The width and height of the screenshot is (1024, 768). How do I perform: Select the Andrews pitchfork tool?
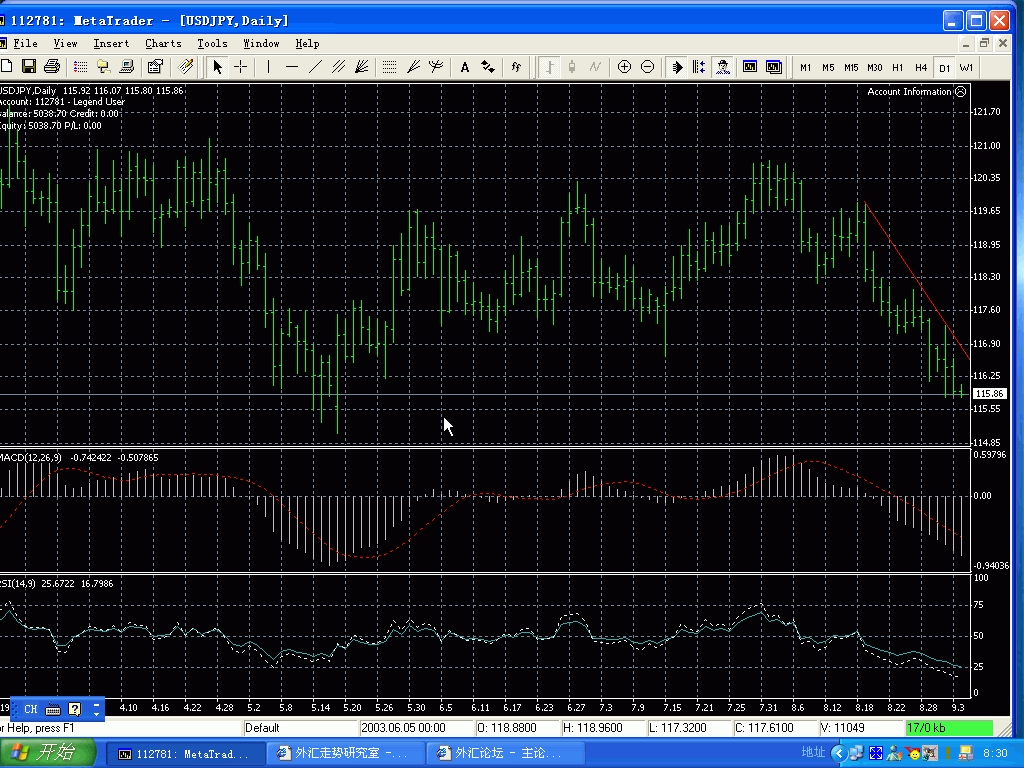coord(436,67)
